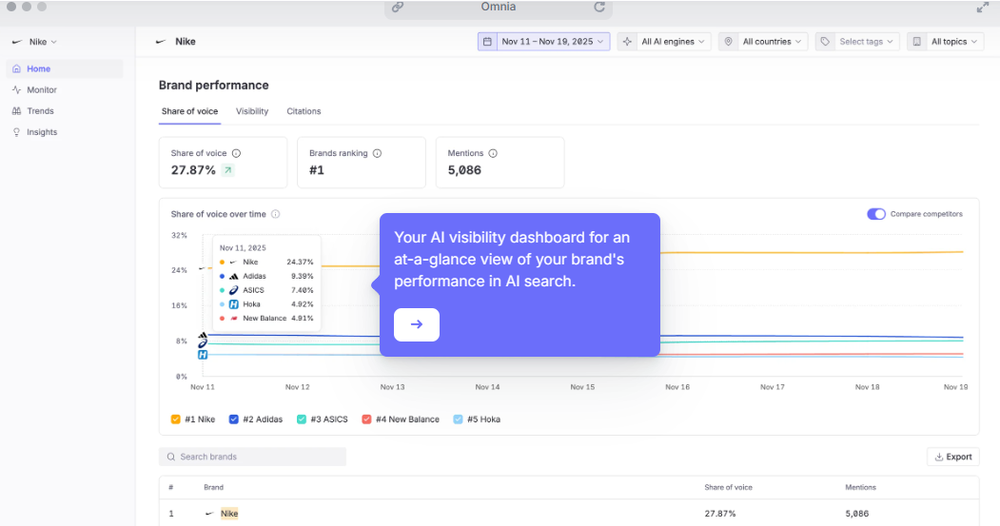Click the Export button
Screen dimensions: 1000x526
click(953, 457)
